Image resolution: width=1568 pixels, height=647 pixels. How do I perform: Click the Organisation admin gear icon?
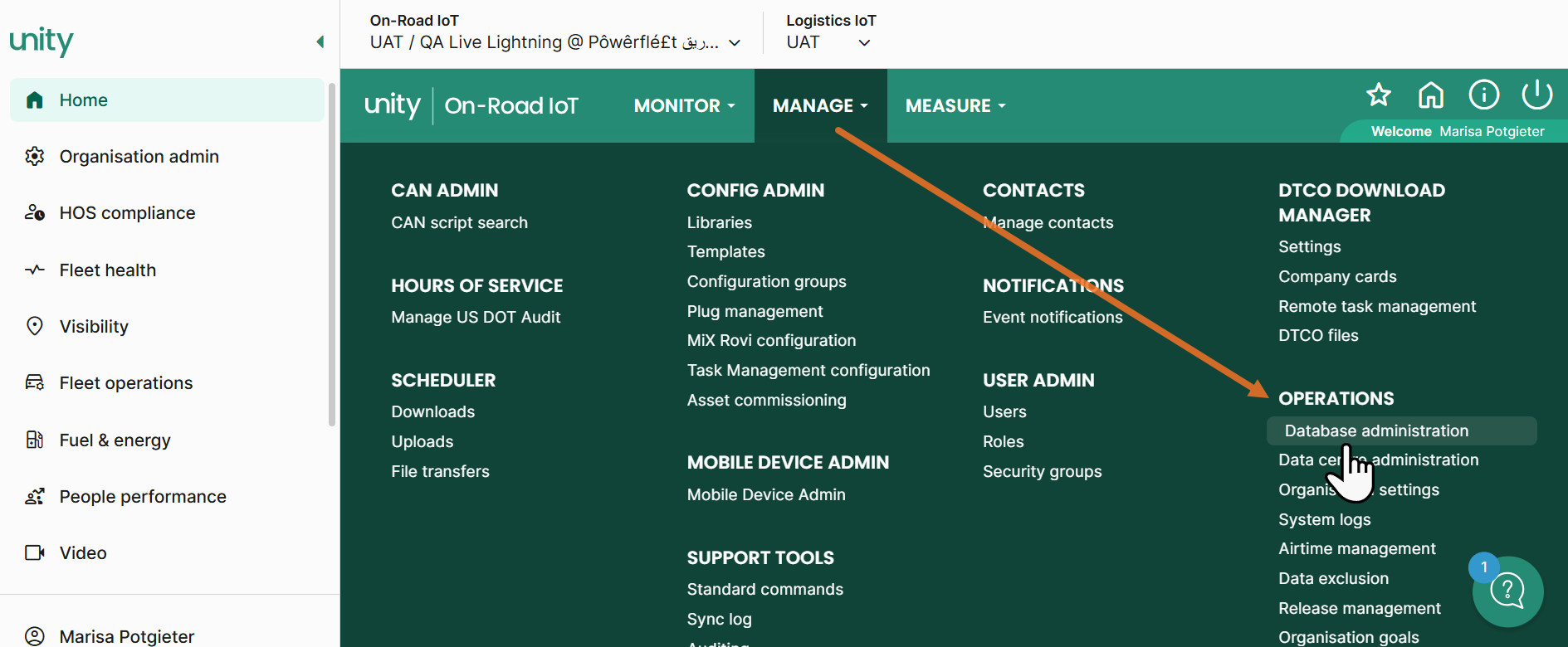click(35, 156)
